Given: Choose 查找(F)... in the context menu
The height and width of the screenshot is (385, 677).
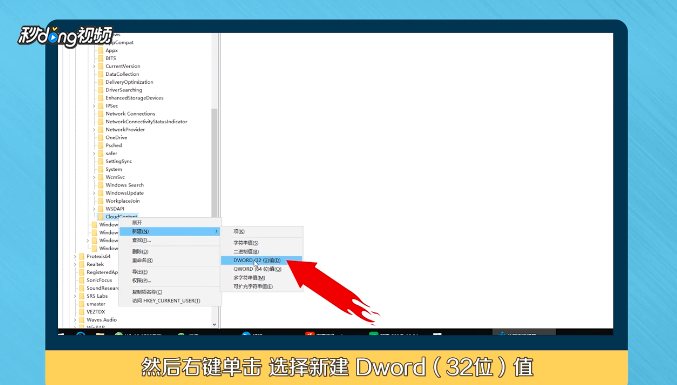Looking at the screenshot, I should tap(170, 240).
